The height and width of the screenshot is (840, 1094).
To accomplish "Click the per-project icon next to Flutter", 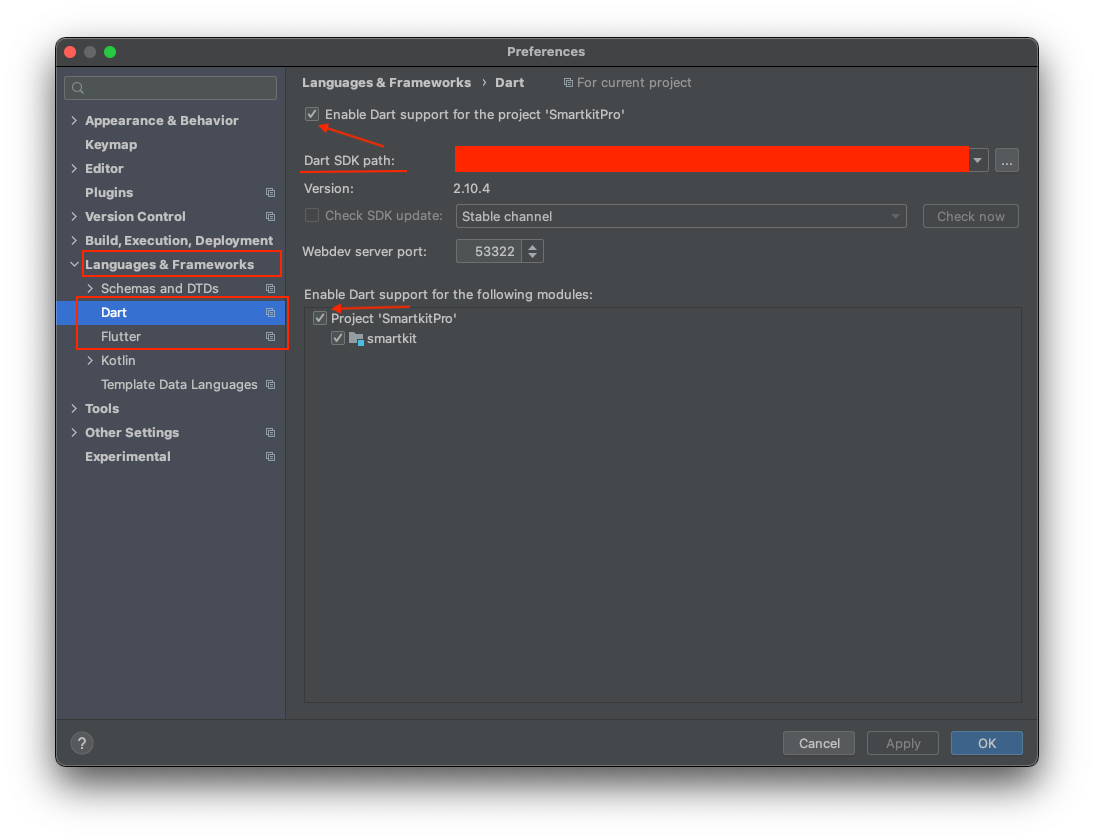I will click(270, 336).
